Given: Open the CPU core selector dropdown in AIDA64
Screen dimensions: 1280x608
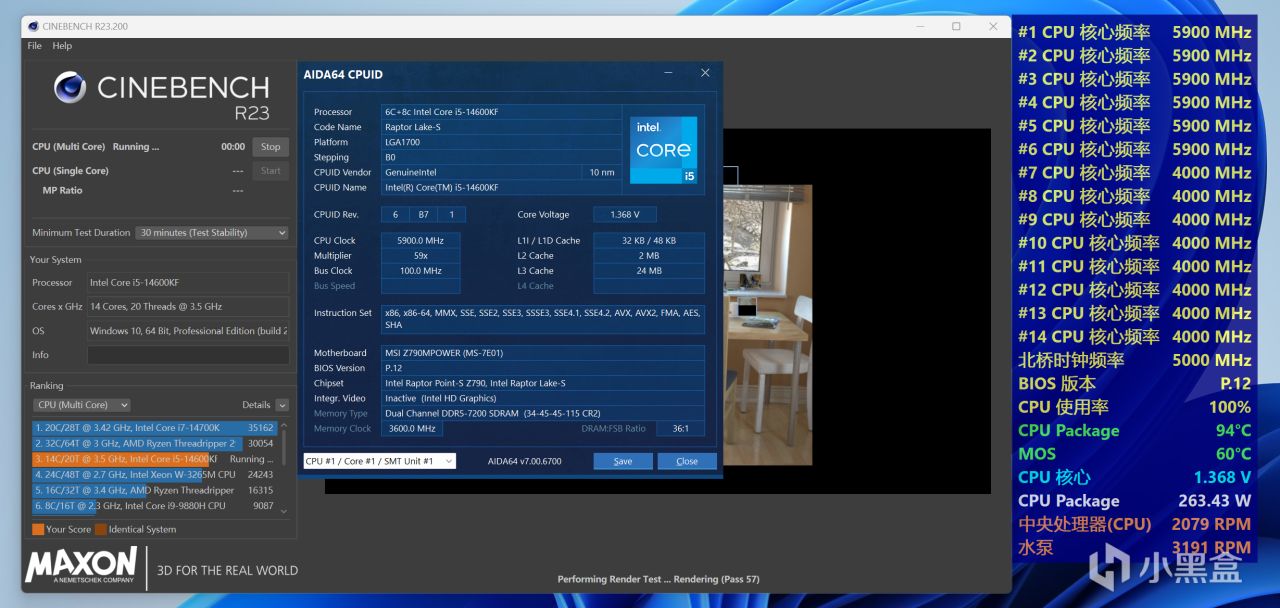Looking at the screenshot, I should point(380,461).
